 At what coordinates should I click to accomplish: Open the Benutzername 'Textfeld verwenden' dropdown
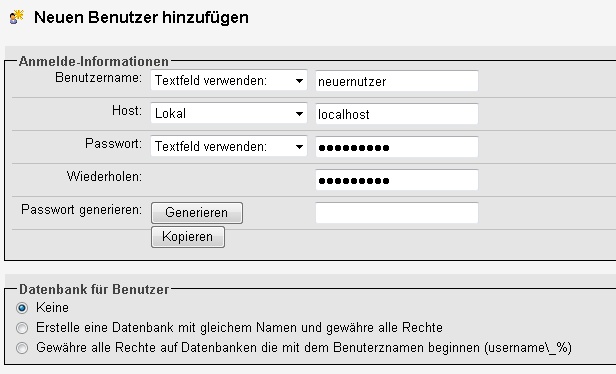click(x=229, y=81)
